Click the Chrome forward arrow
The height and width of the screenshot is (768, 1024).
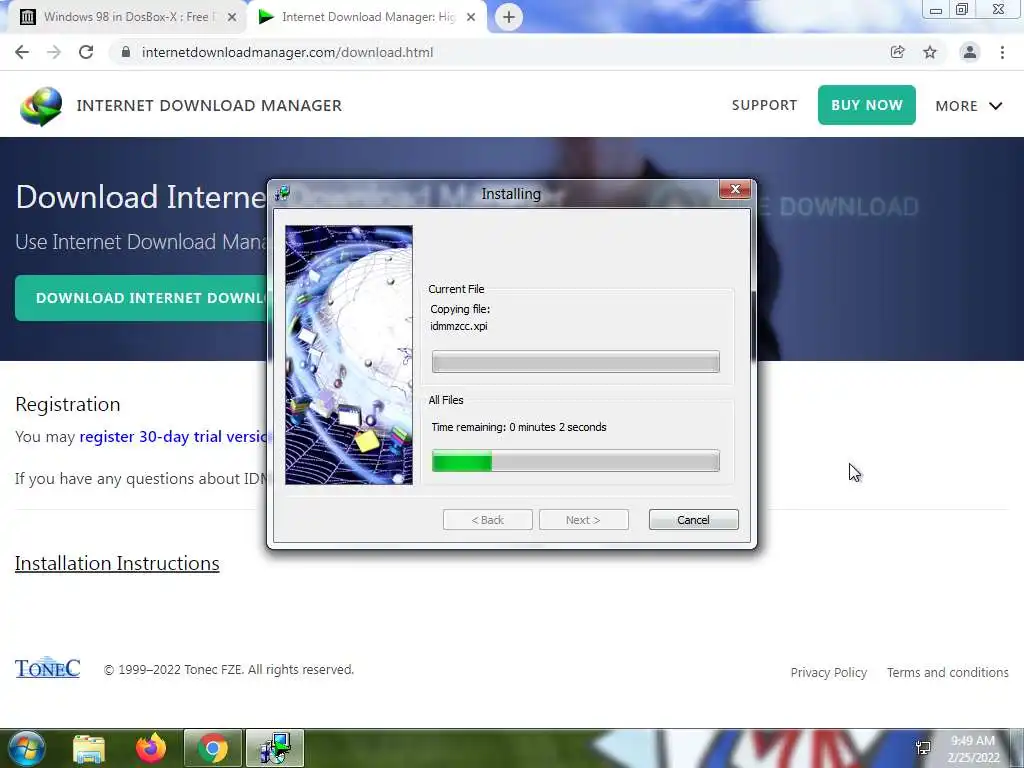tap(54, 52)
